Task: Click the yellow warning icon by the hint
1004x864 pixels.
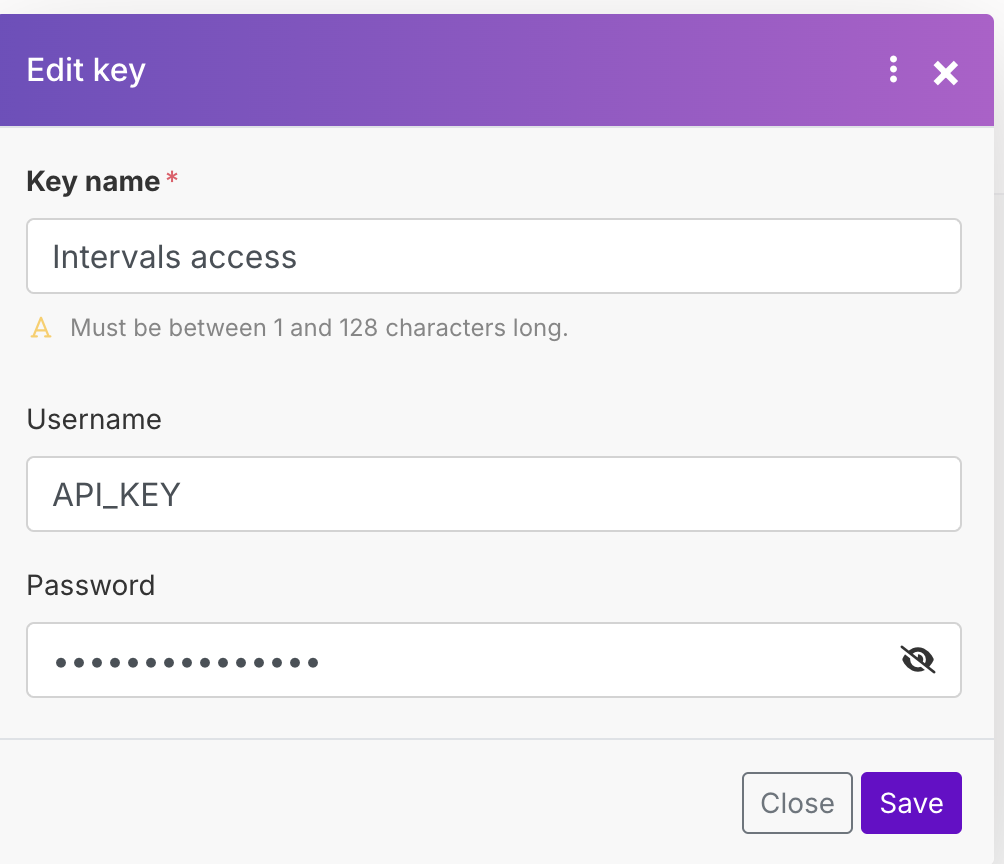Action: (41, 328)
